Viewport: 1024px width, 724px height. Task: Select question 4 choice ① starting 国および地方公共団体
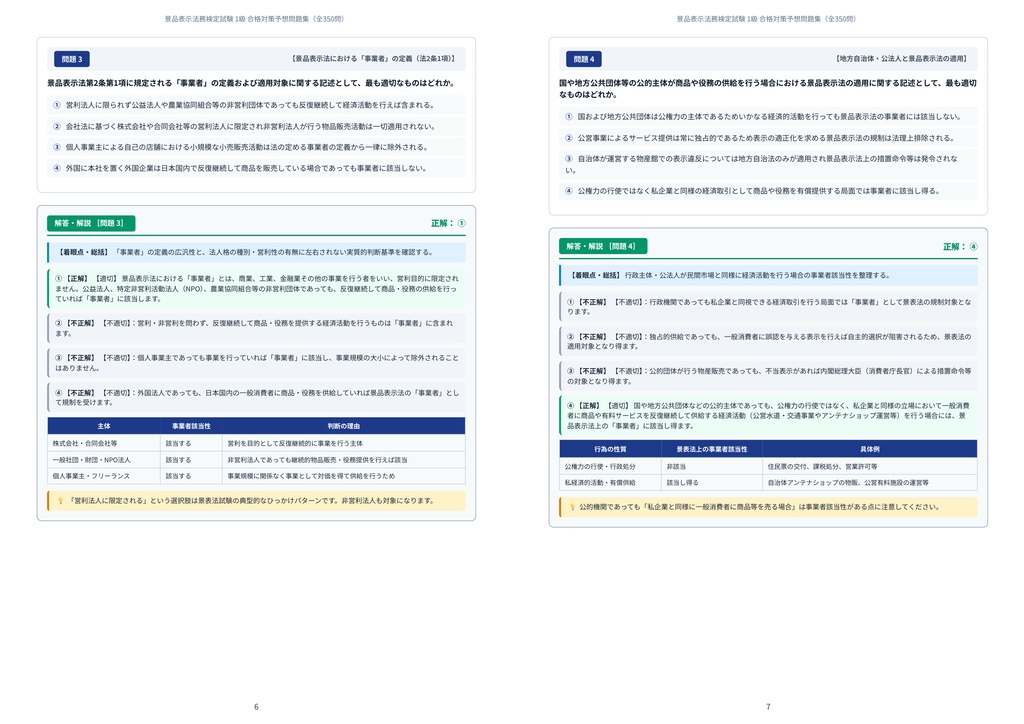pyautogui.click(x=768, y=116)
